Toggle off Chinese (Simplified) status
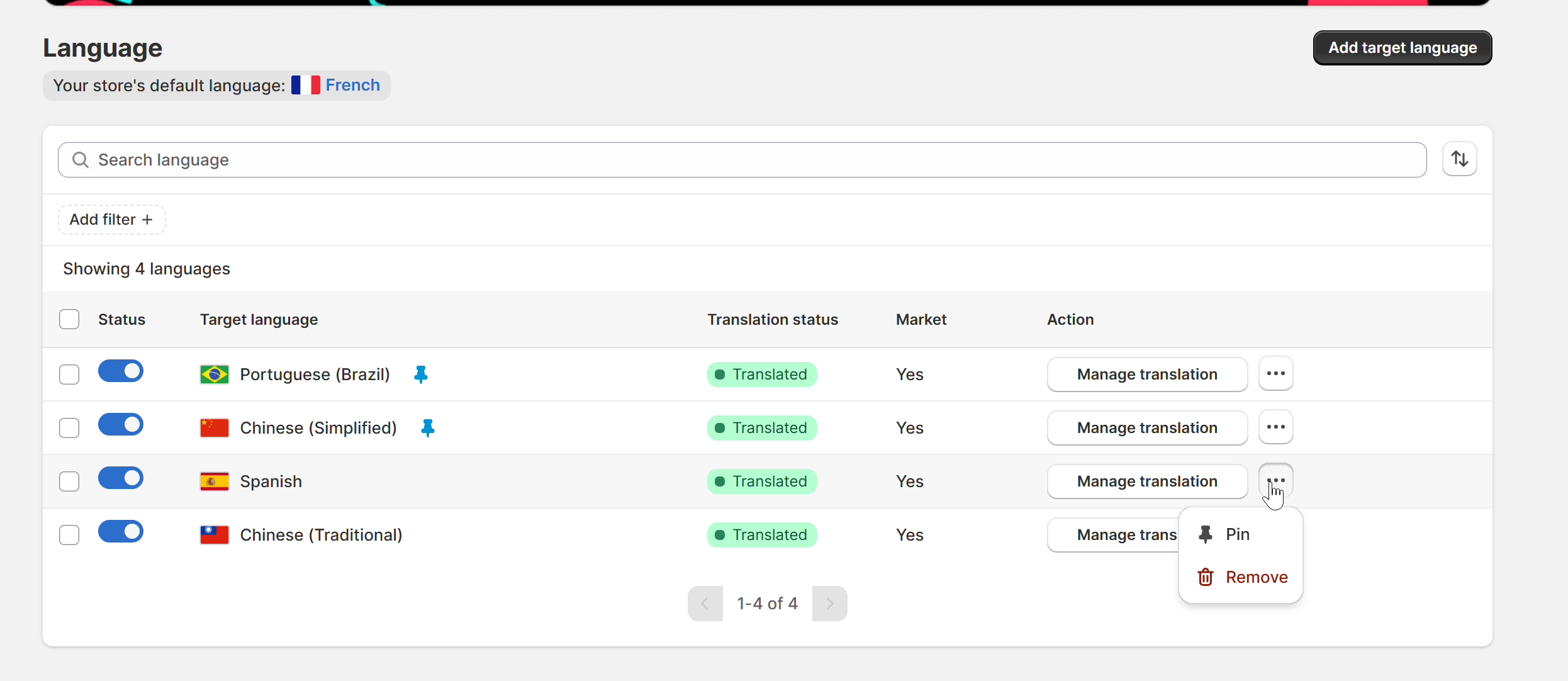The image size is (1568, 681). (x=121, y=425)
